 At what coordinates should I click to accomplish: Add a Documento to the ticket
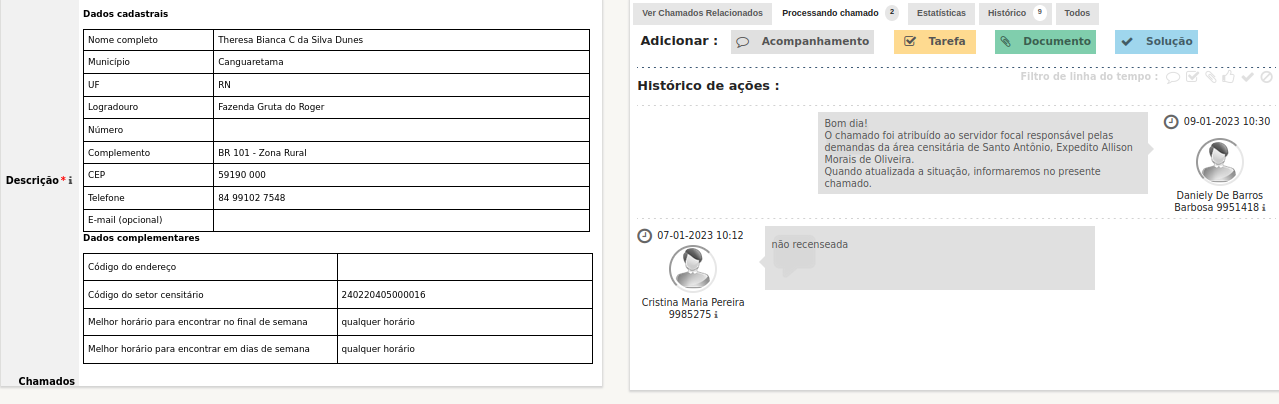click(1045, 42)
